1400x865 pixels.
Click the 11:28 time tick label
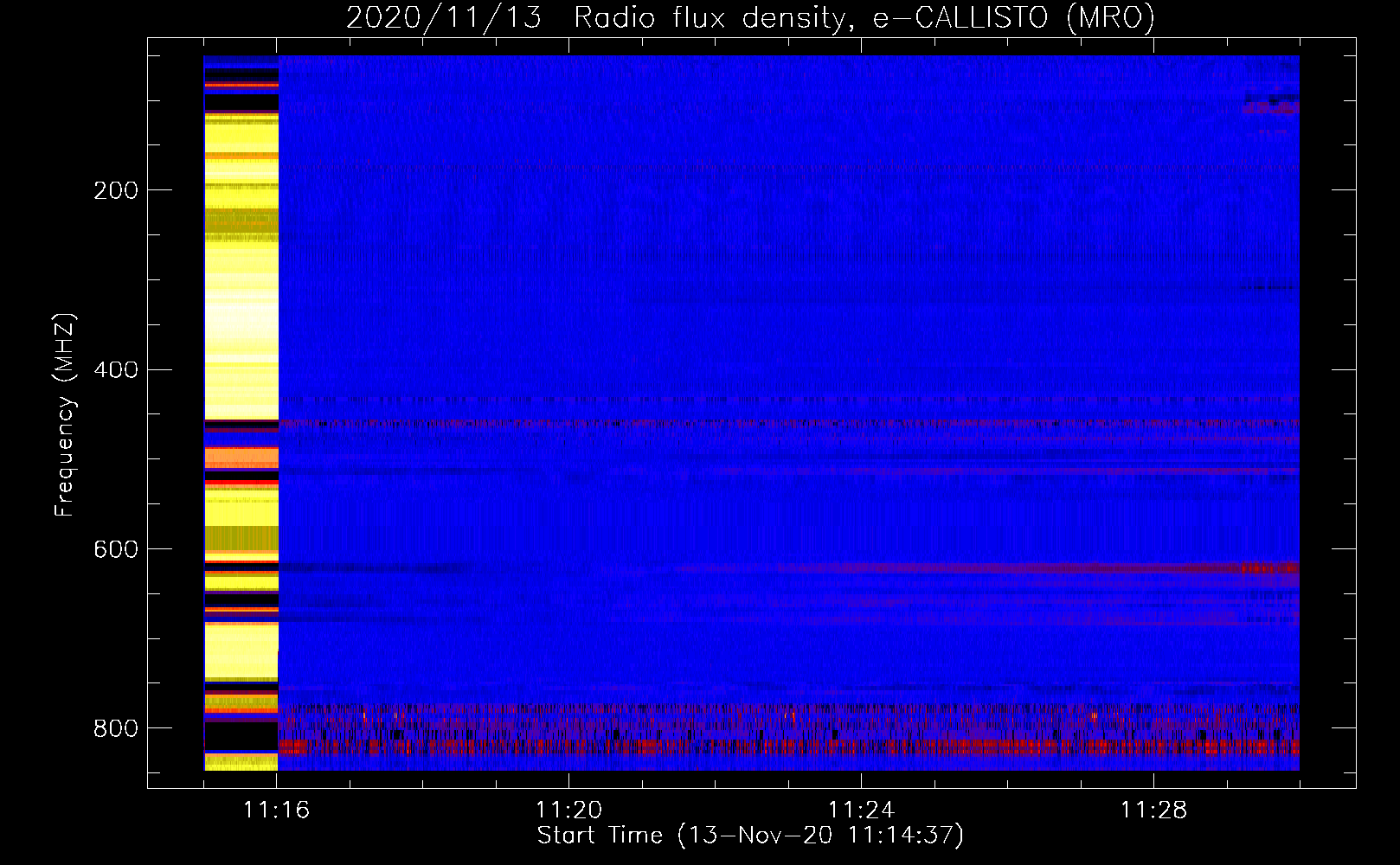[1153, 811]
